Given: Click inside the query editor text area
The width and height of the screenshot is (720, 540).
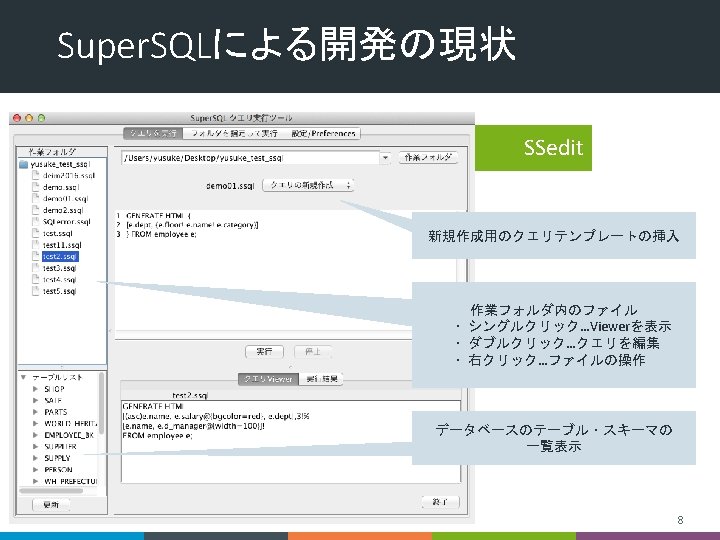Looking at the screenshot, I should [285, 271].
